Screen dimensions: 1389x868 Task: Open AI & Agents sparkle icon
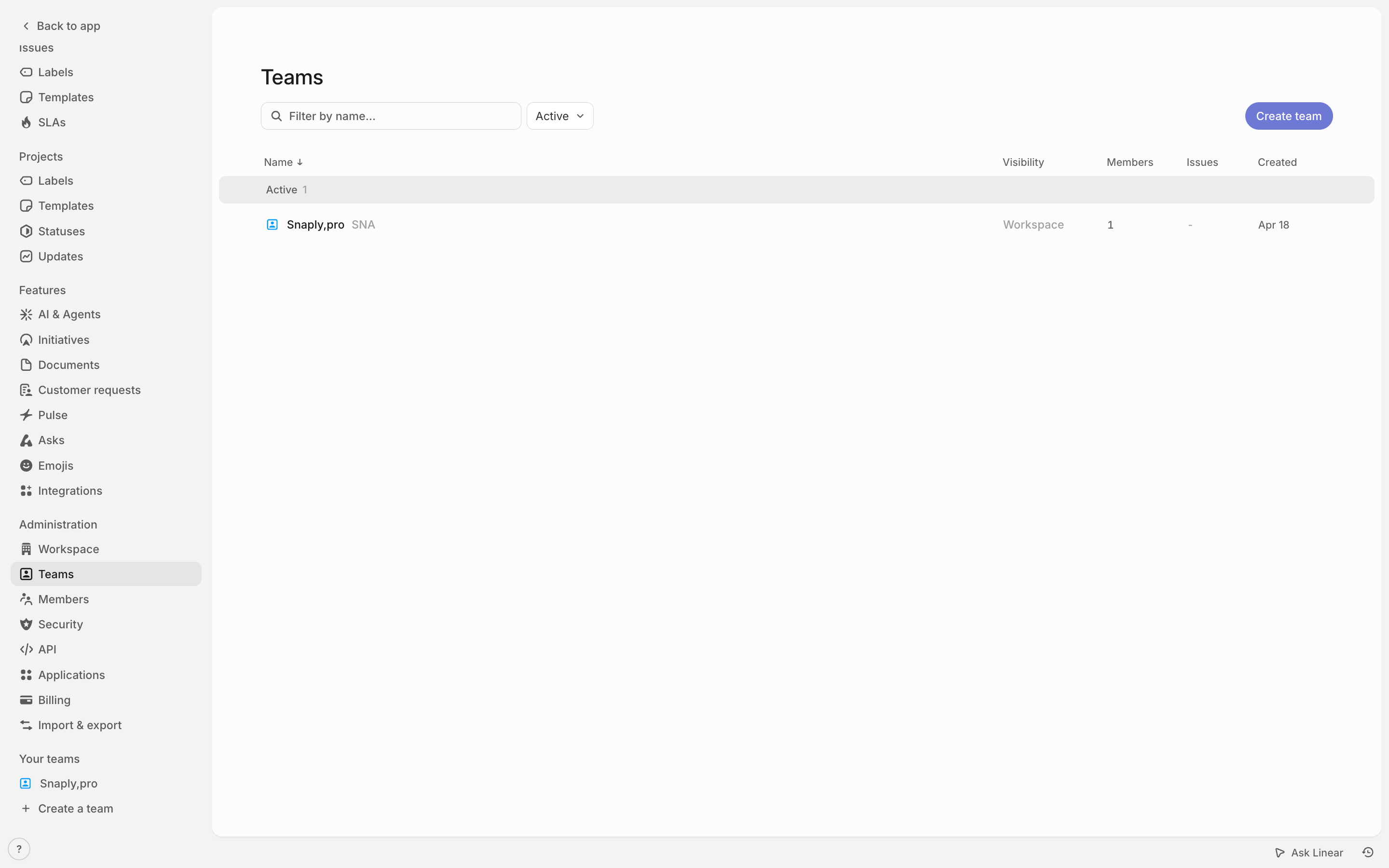click(x=26, y=314)
